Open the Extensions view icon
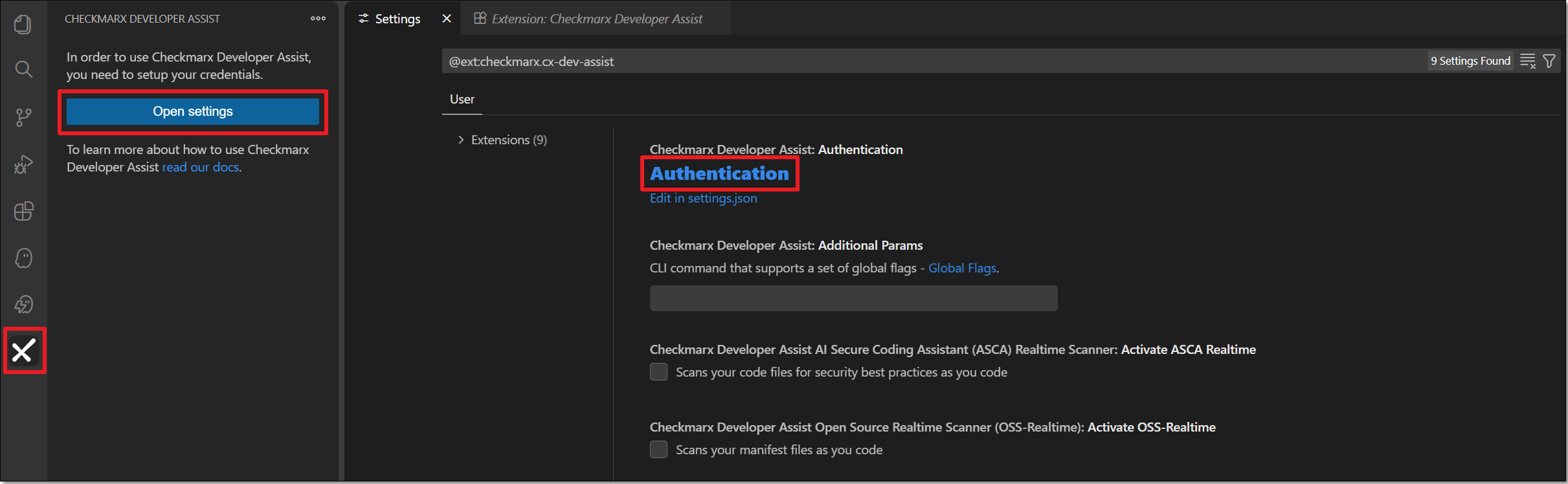Screen dimensions: 1568x484 tap(23, 212)
